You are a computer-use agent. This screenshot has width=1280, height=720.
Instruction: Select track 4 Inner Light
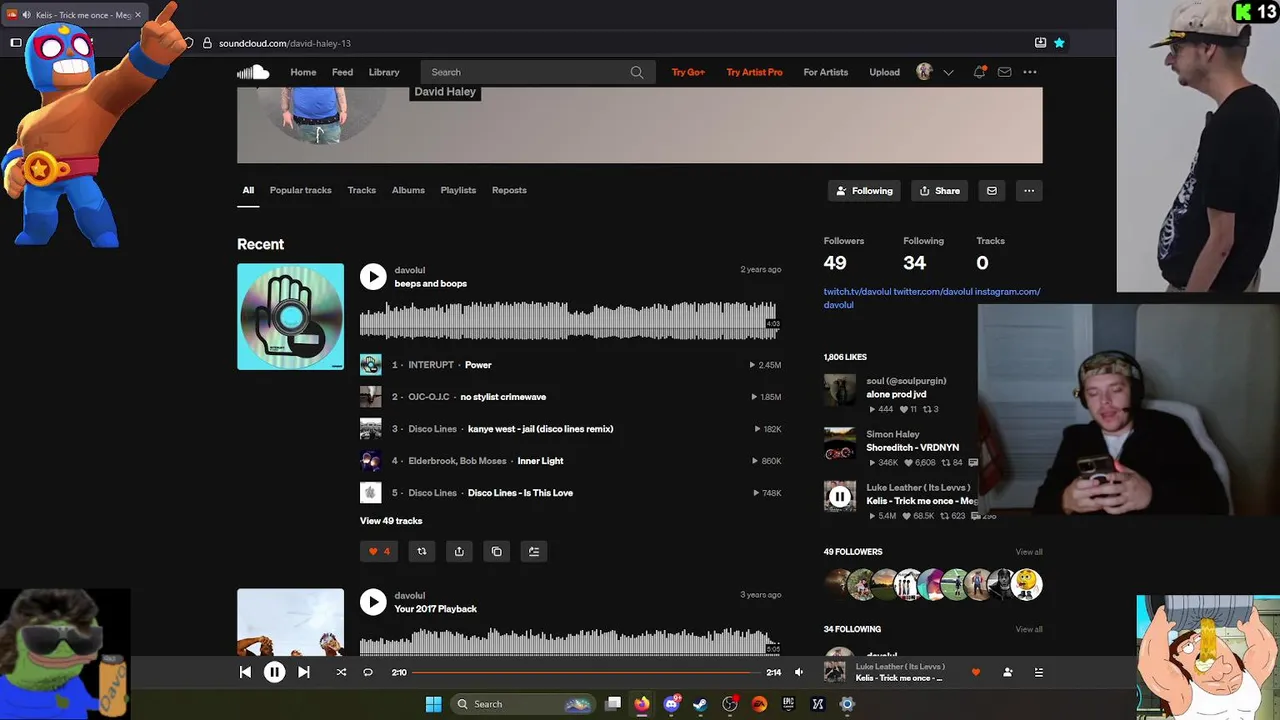click(570, 461)
